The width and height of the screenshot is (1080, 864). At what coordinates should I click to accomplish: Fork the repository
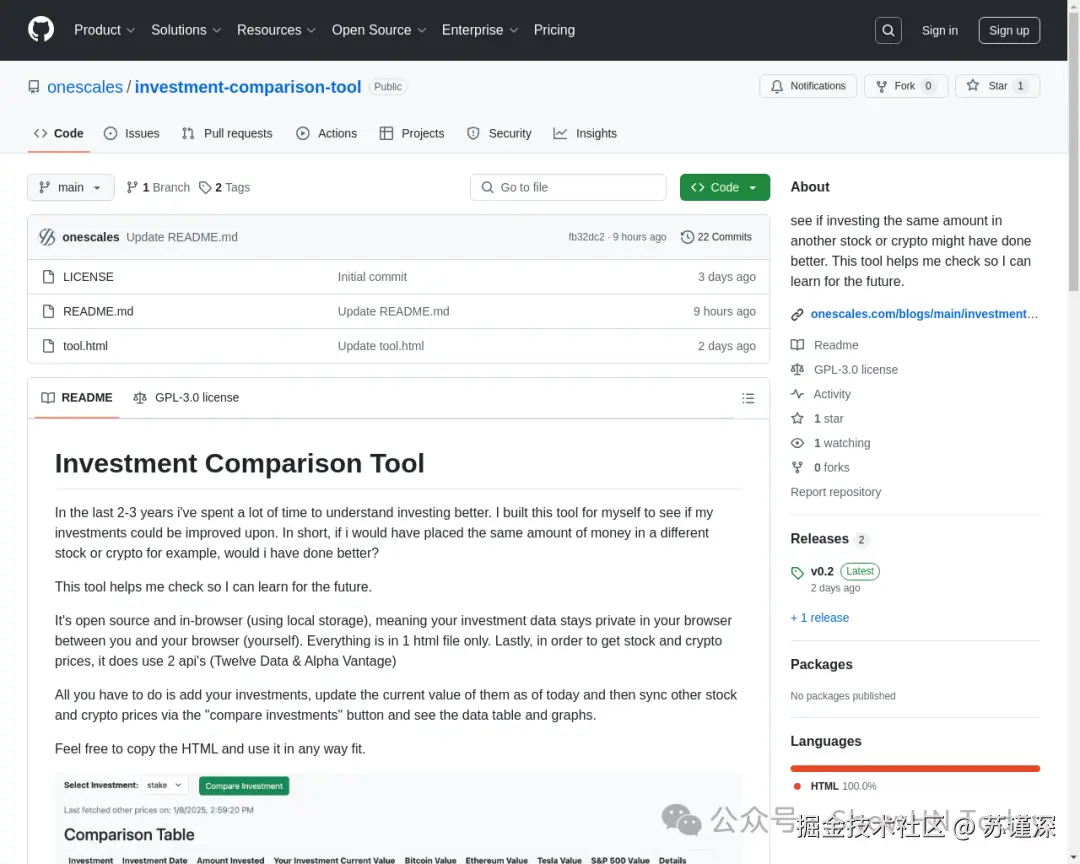tap(906, 86)
